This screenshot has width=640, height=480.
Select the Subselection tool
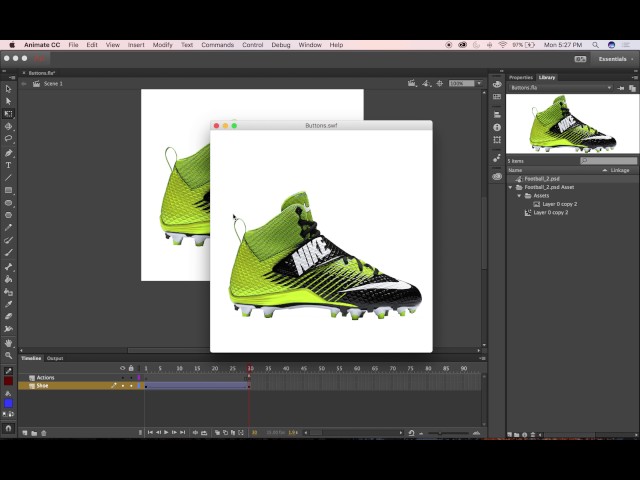pos(8,101)
